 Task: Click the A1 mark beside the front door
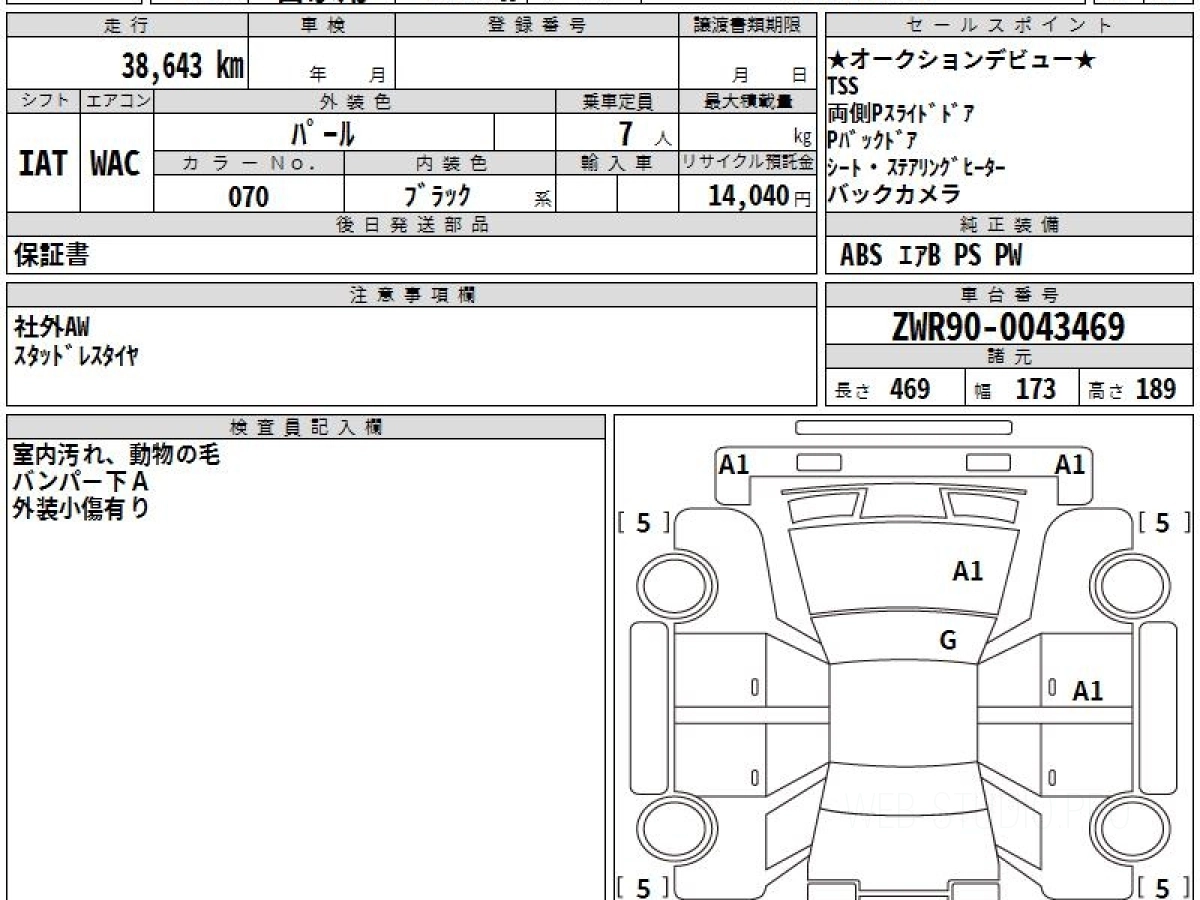pos(1087,691)
